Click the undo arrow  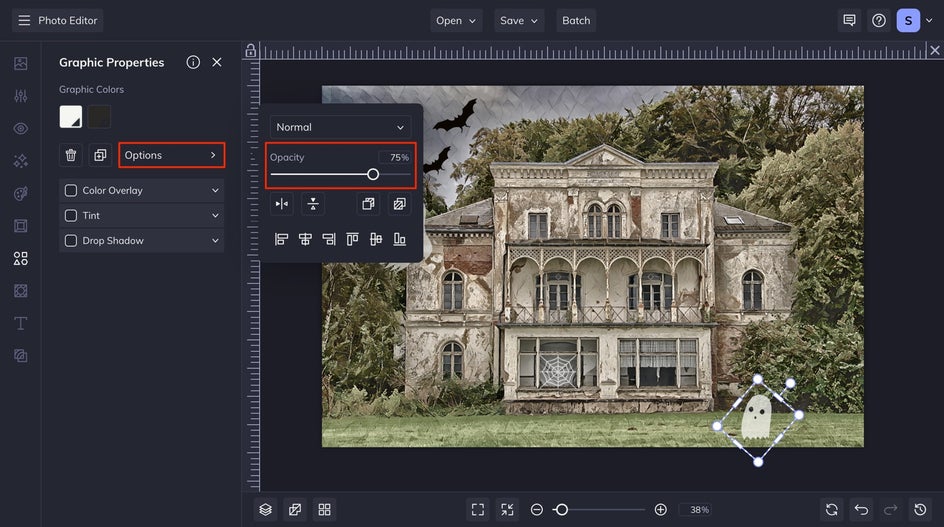tap(861, 509)
